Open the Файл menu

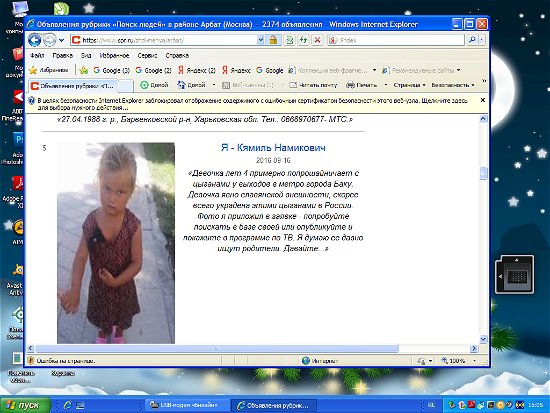click(37, 55)
